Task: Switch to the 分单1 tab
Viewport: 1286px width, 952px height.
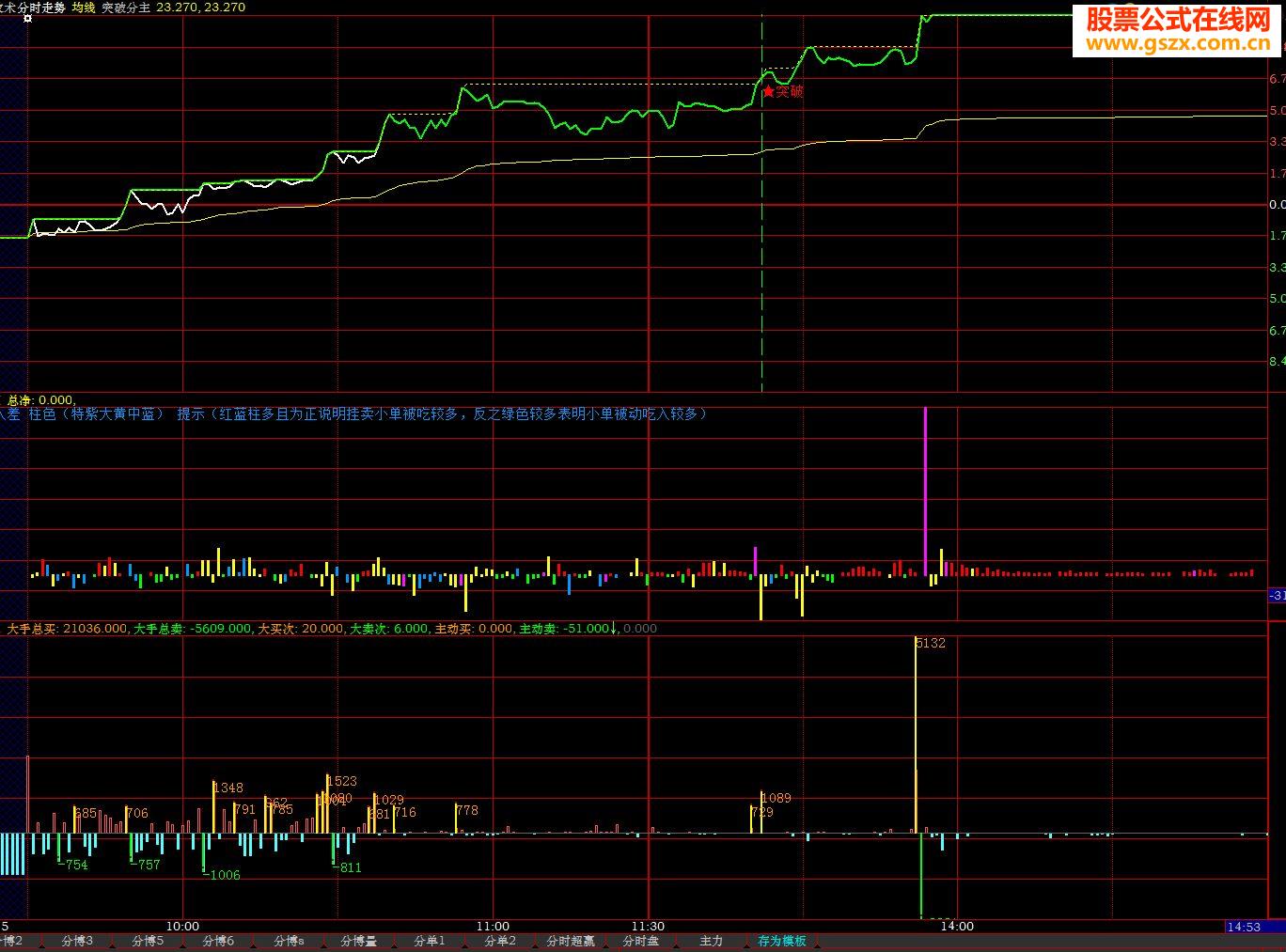Action: point(430,941)
